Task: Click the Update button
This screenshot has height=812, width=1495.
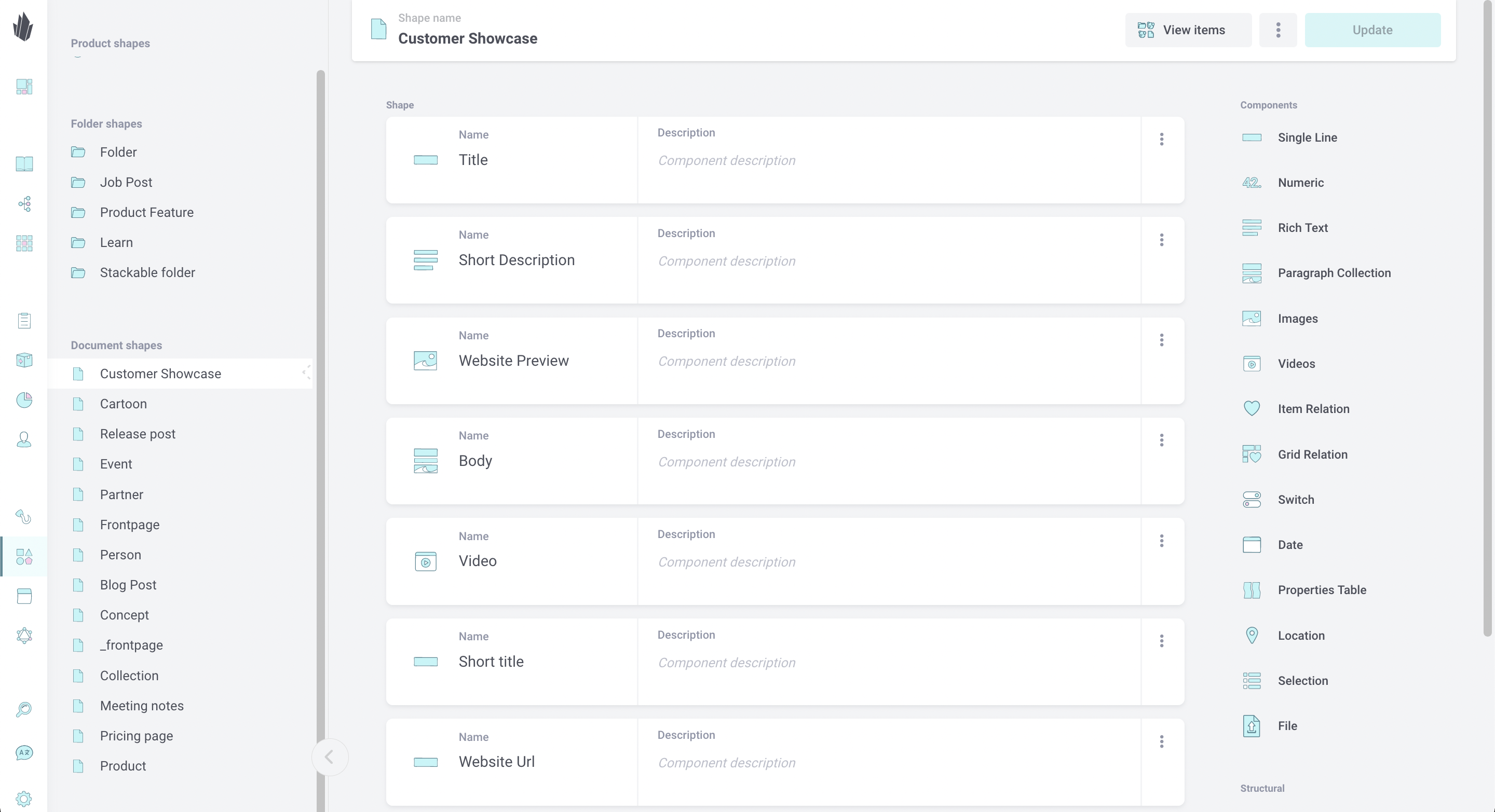Action: [1372, 30]
